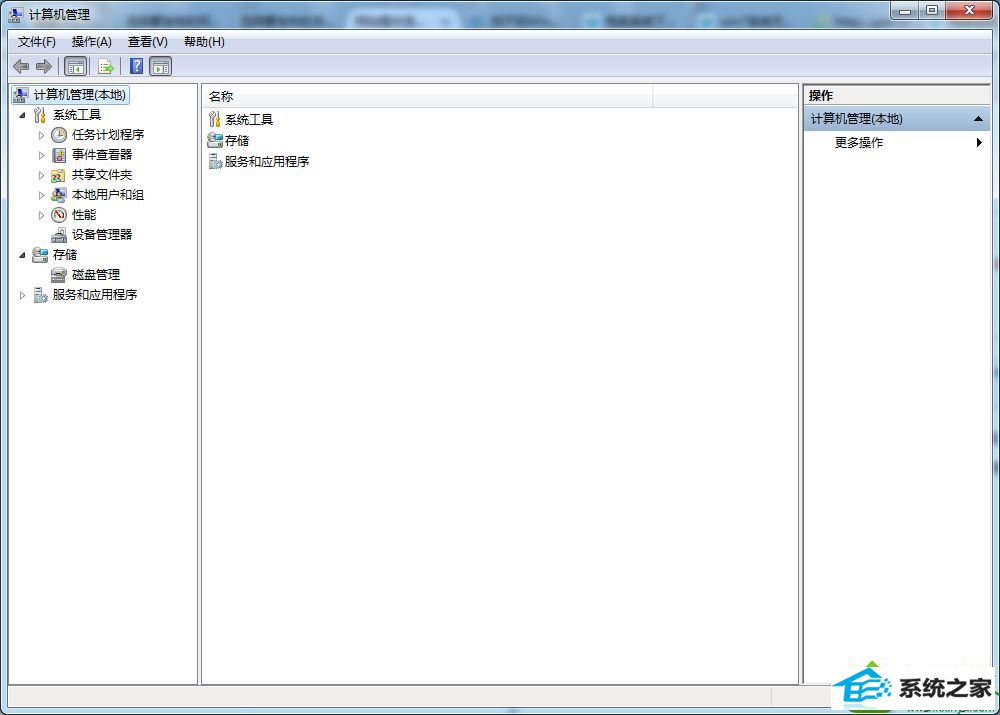Click the 操作 pane header
This screenshot has height=715, width=1000.
pos(896,96)
